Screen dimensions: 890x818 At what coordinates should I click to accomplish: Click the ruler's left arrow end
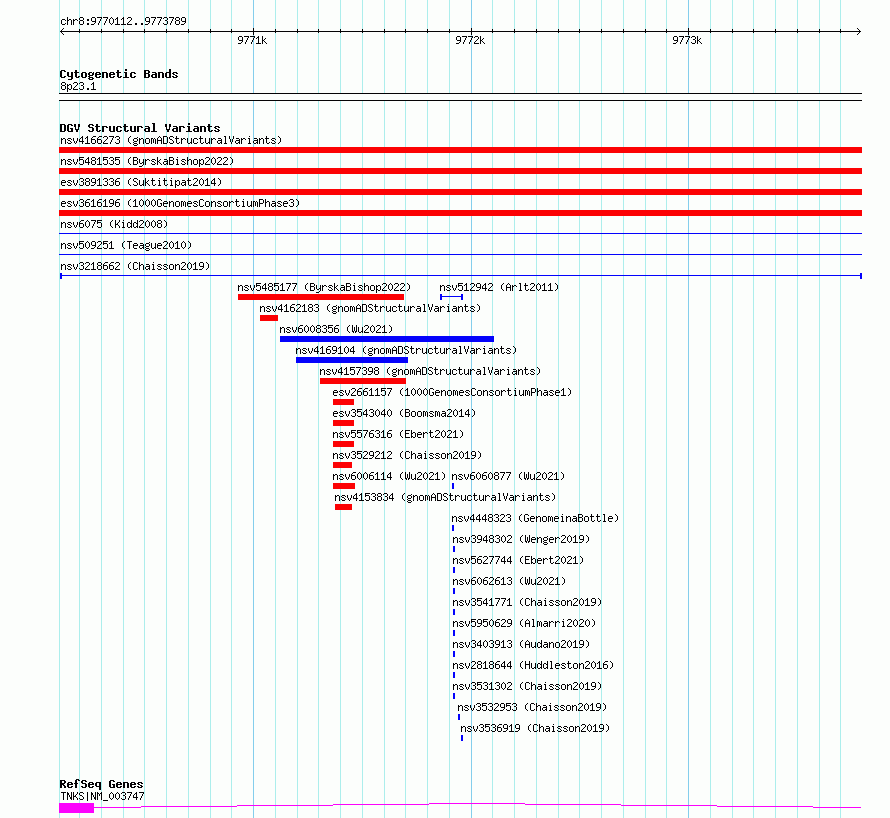coord(62,32)
